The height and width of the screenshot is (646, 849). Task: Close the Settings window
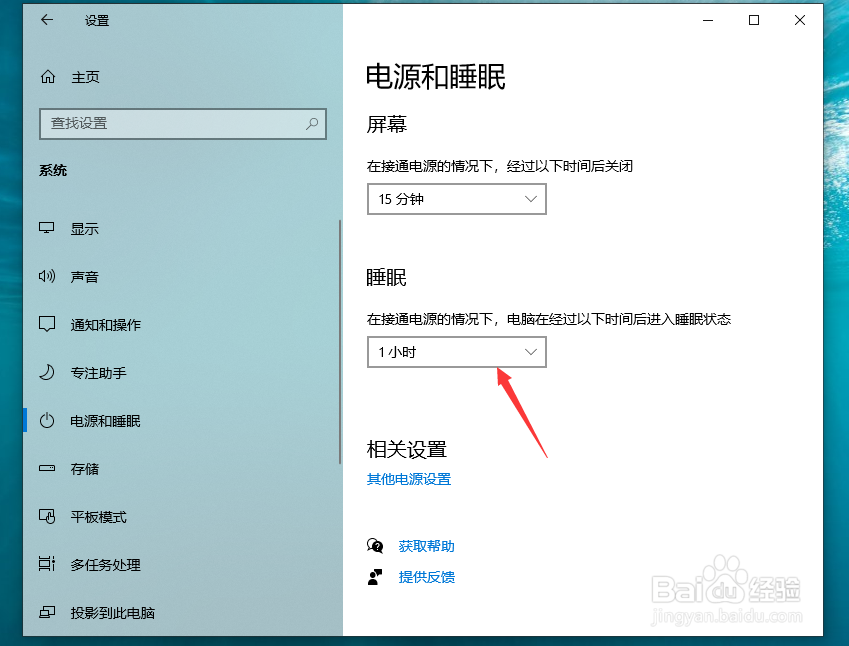[x=800, y=21]
